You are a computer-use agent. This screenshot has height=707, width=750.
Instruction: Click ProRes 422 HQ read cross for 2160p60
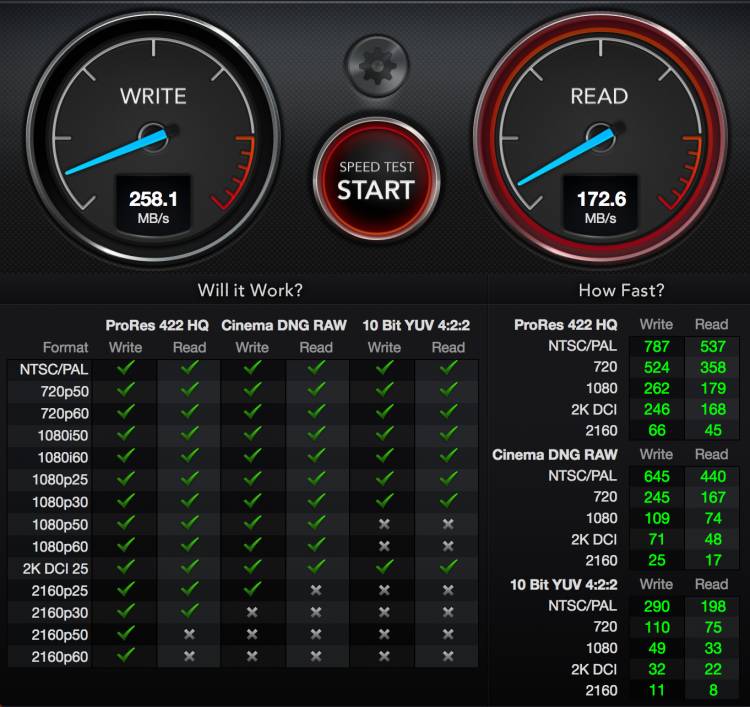189,656
